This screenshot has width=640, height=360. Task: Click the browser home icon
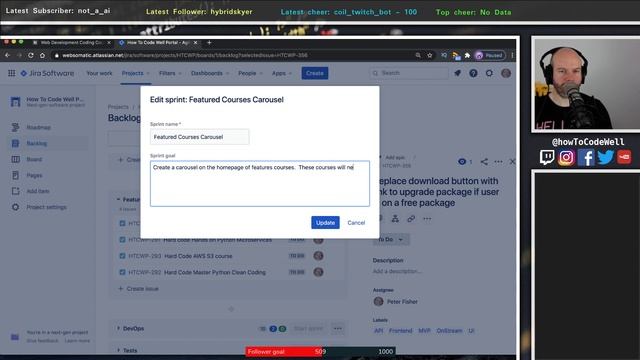tap(42, 55)
